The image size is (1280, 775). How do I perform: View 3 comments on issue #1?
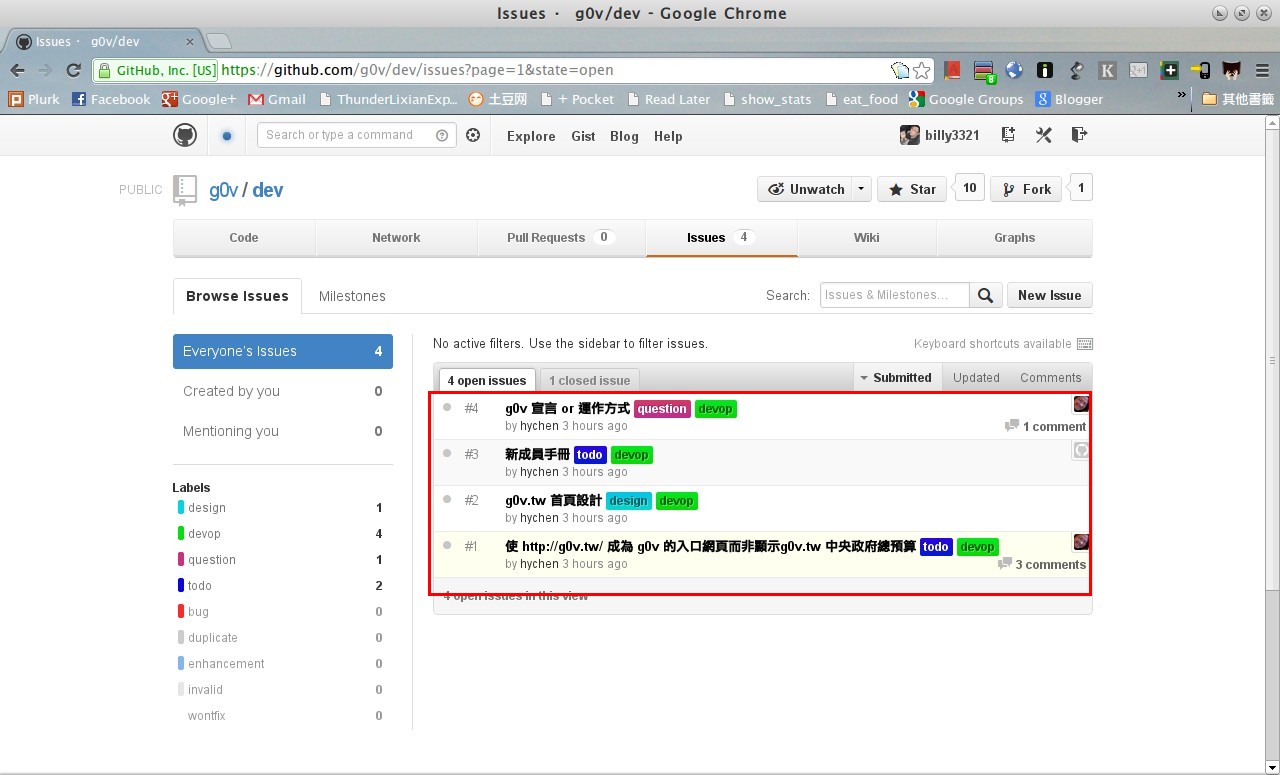click(1041, 564)
